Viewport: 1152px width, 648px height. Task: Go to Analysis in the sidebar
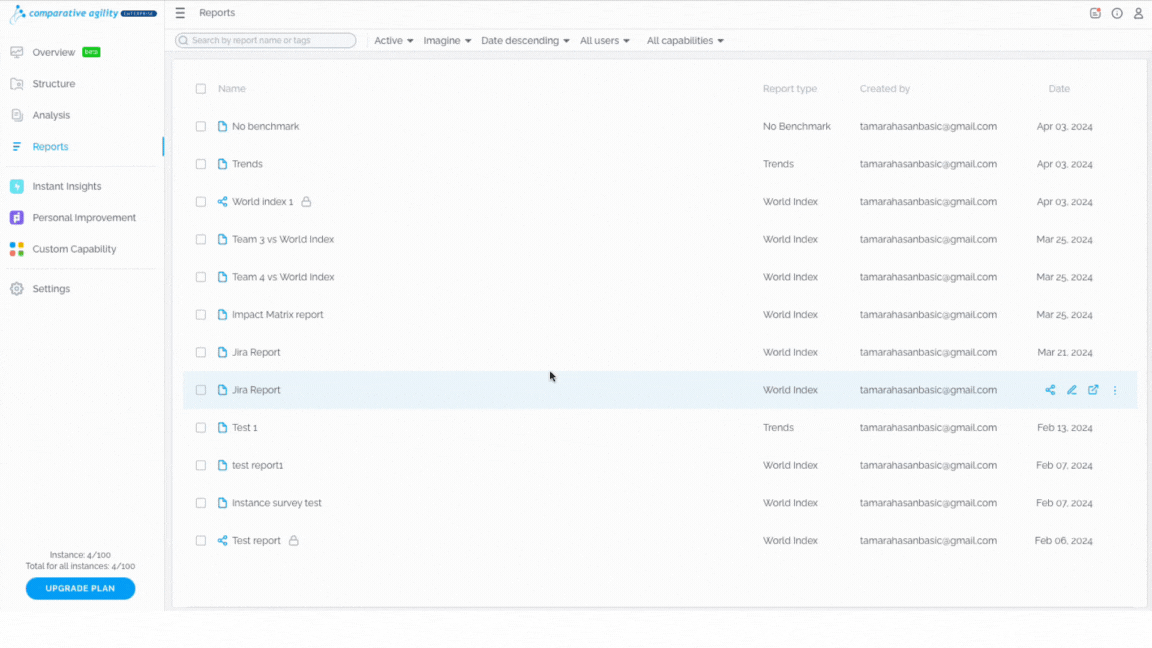coord(51,115)
